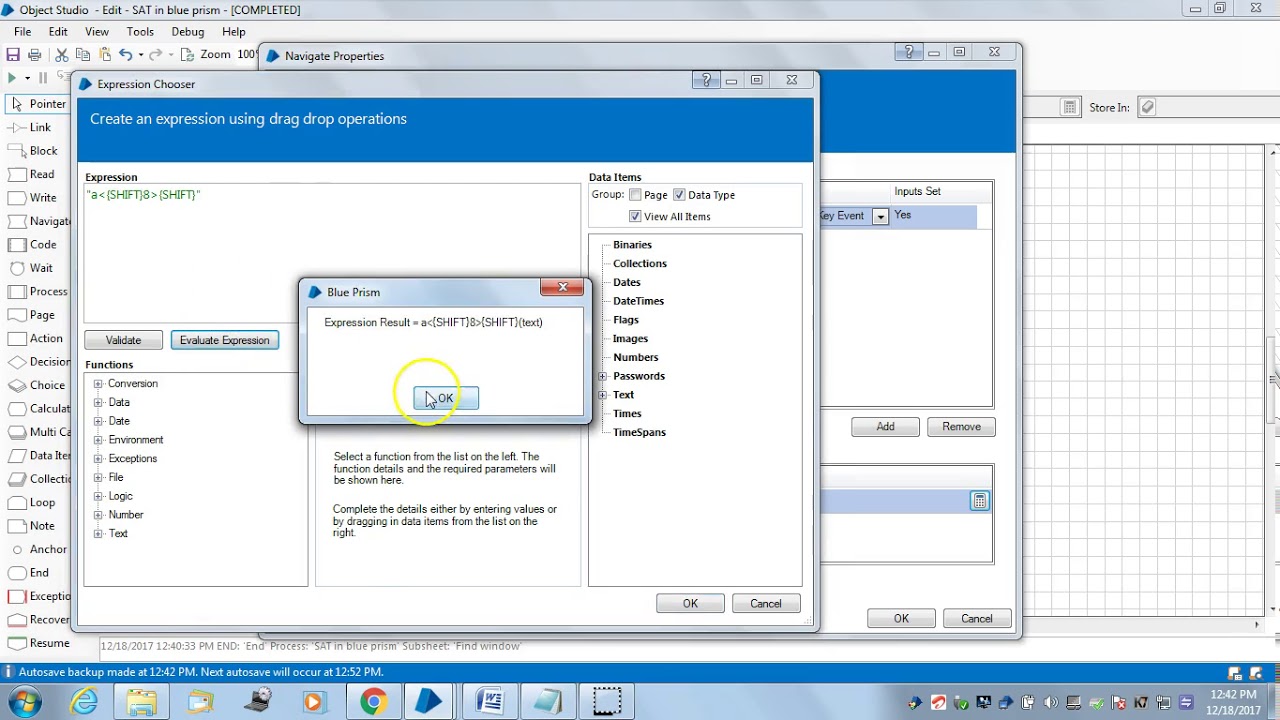Click the Store In data item picker icon
This screenshot has height=720, width=1280.
coord(1147,107)
